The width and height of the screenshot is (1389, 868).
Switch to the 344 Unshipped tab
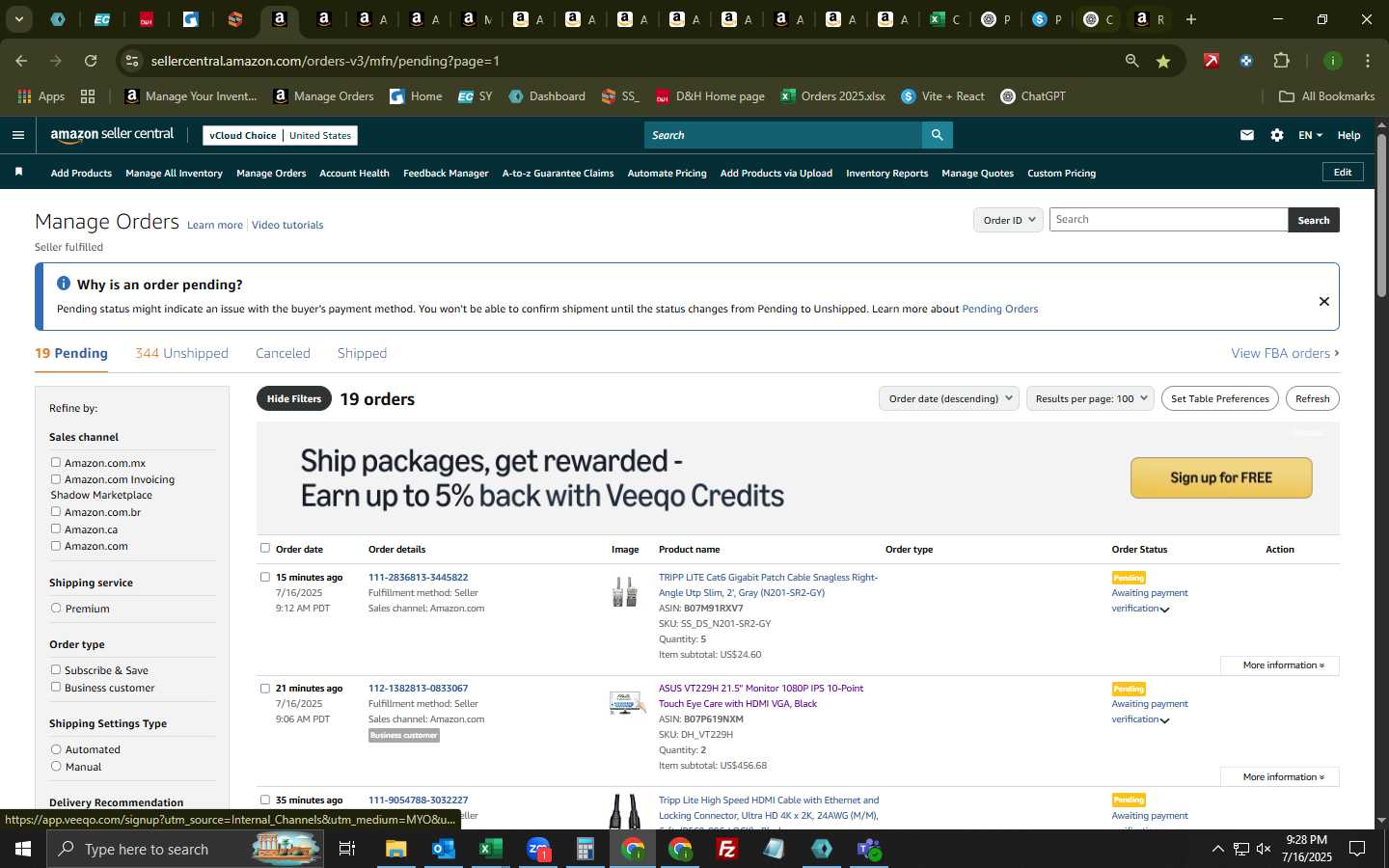[181, 353]
